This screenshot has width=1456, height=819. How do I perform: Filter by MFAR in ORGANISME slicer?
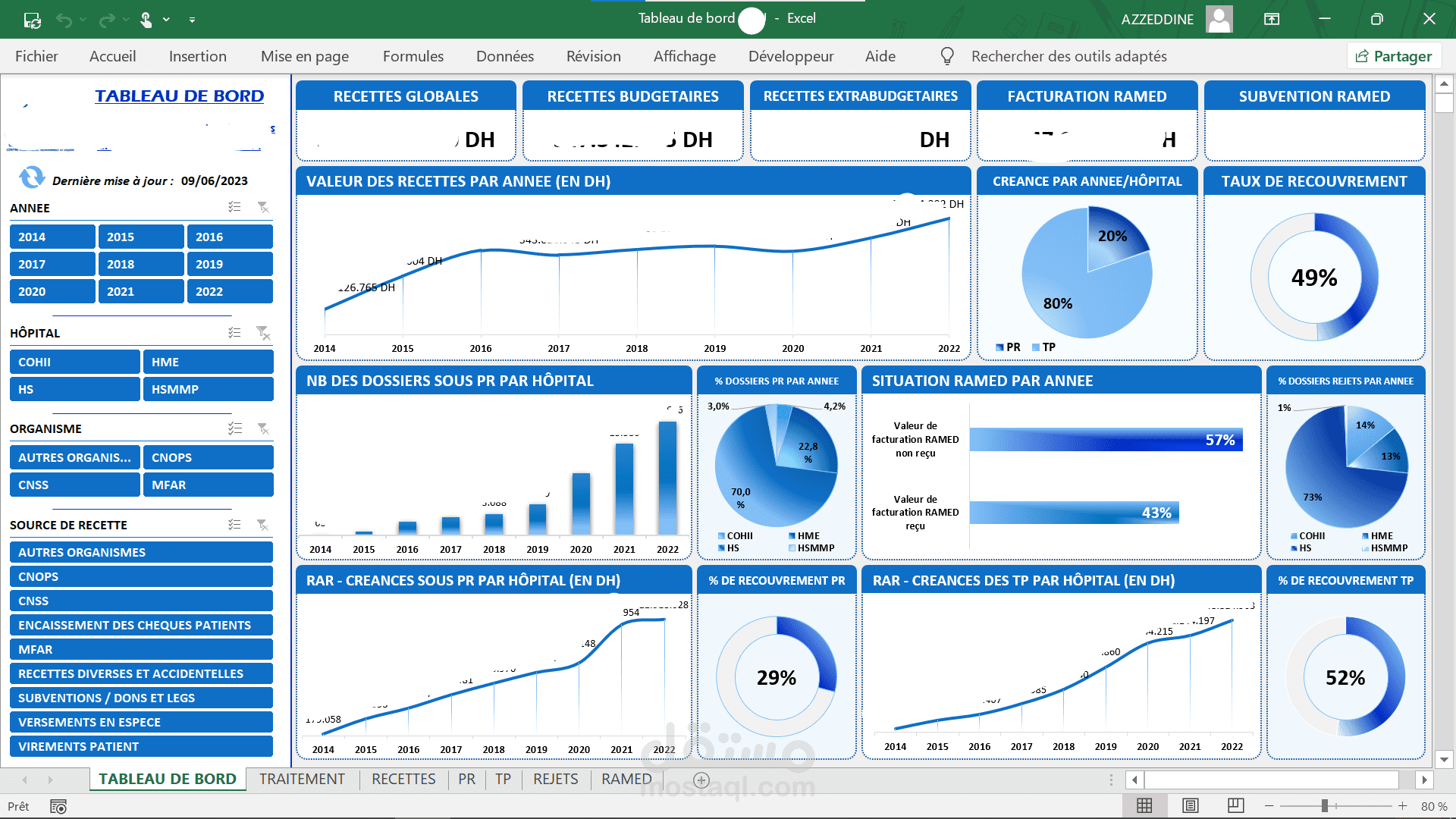point(208,485)
